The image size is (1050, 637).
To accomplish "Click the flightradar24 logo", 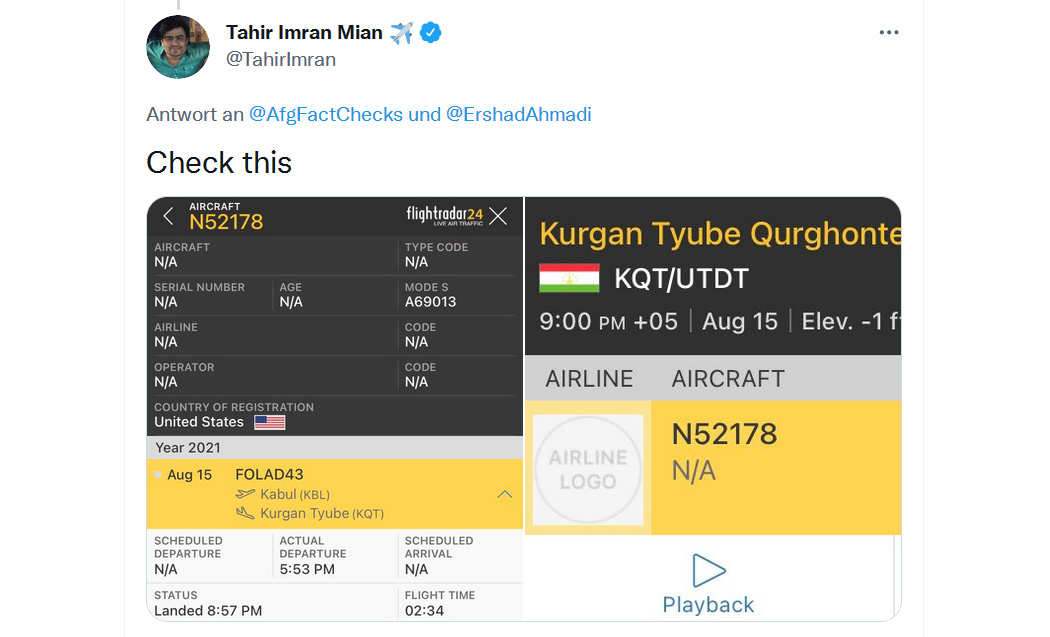I will point(445,216).
